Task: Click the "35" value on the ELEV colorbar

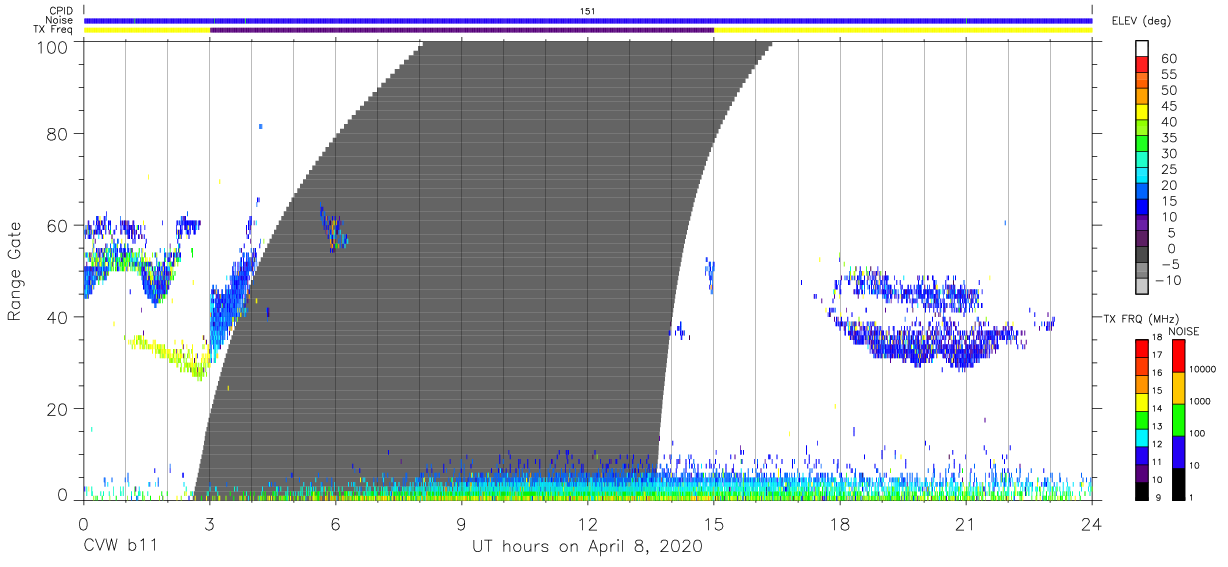Action: coord(1168,138)
